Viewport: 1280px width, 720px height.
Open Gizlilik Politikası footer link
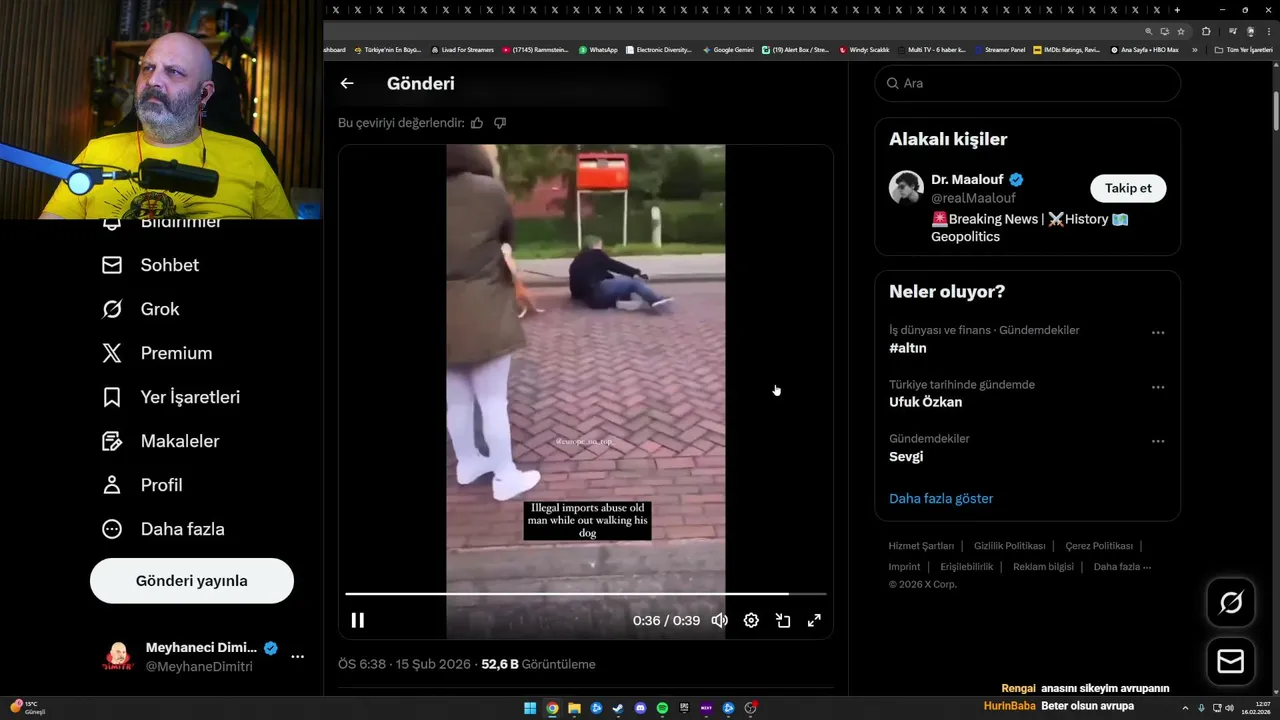point(1010,546)
